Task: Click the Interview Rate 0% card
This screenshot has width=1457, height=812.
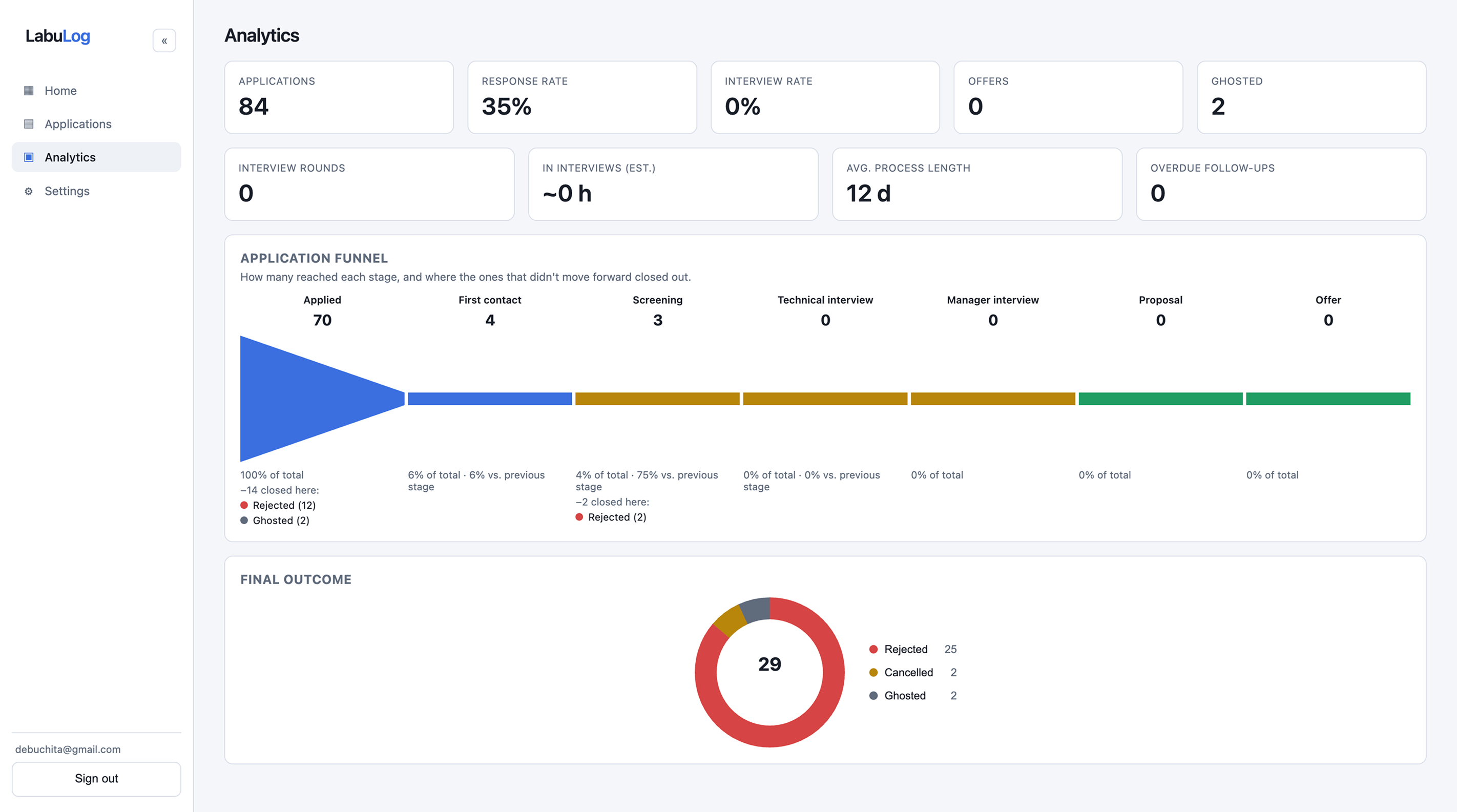Action: tap(825, 97)
